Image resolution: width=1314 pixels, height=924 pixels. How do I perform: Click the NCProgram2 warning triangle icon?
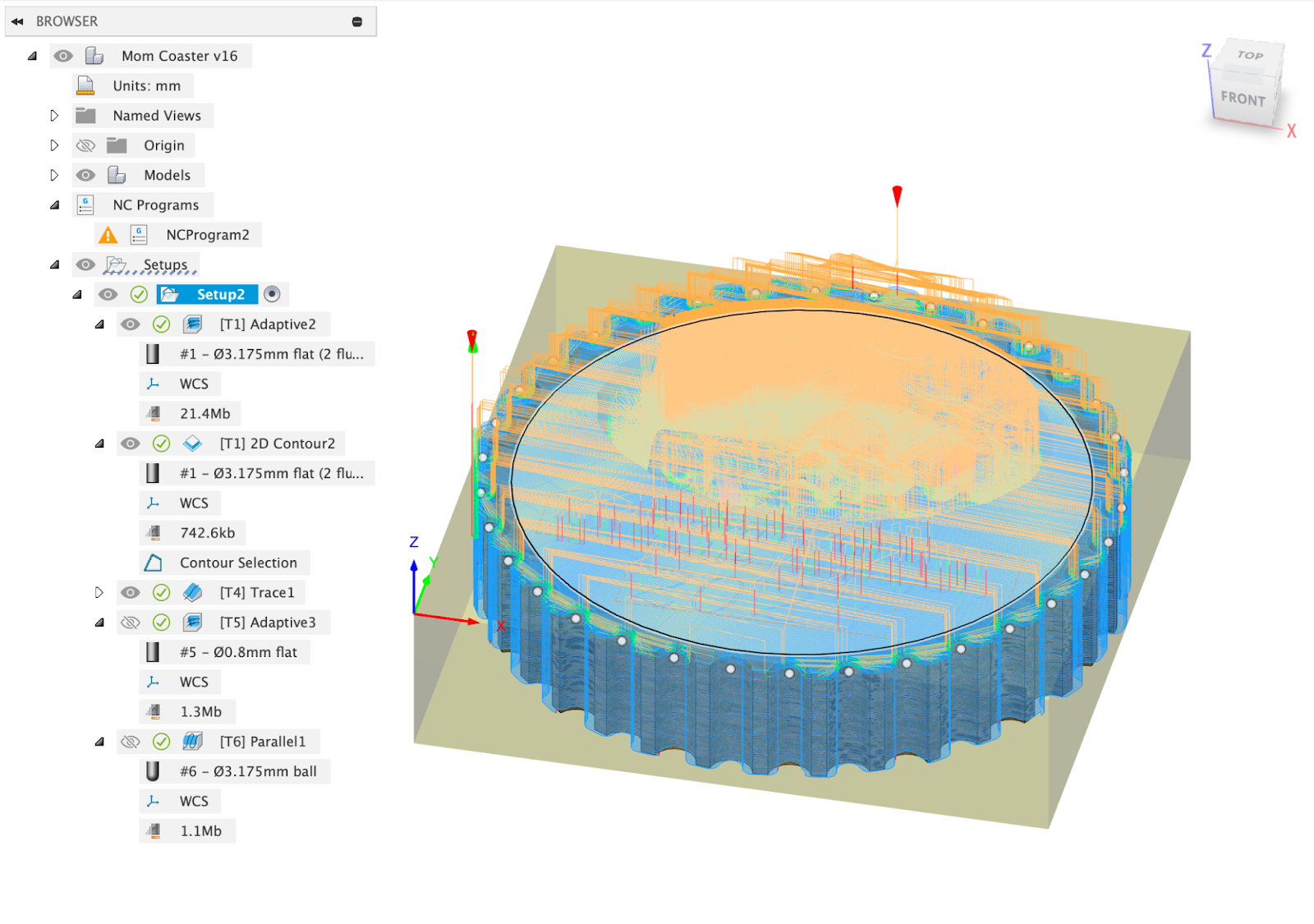(108, 236)
